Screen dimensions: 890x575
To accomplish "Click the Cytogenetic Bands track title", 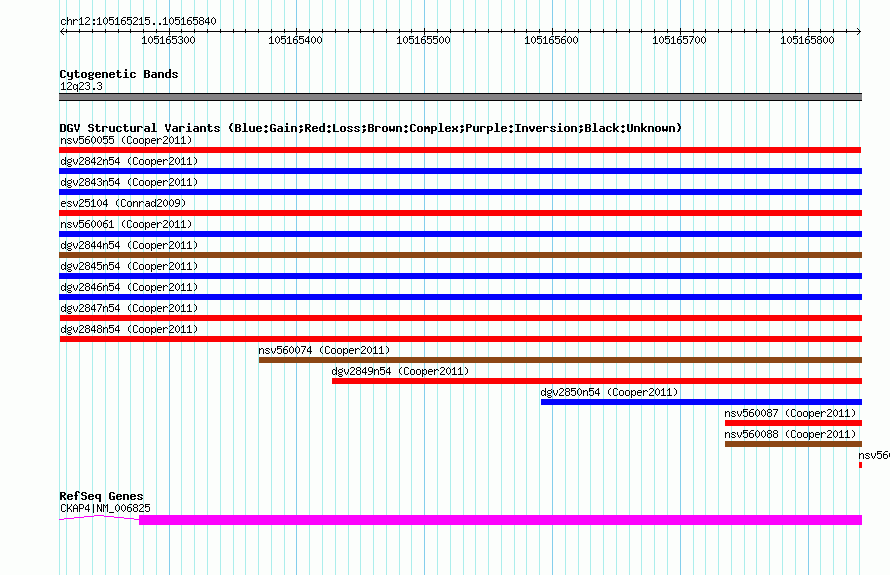I will (x=119, y=74).
